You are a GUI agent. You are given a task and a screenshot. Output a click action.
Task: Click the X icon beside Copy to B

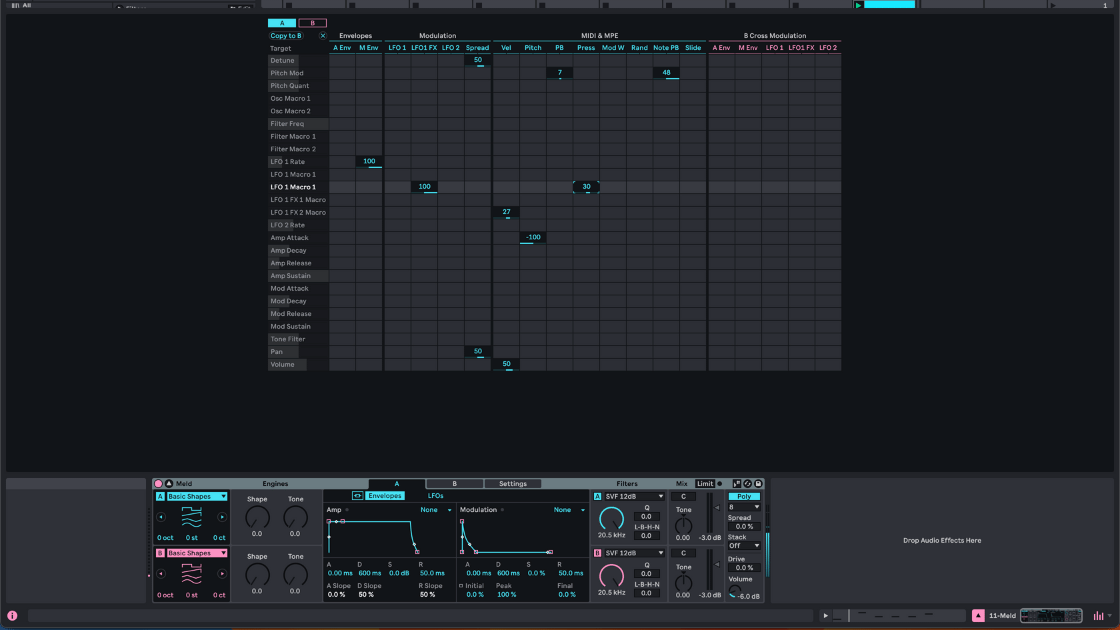coord(322,36)
